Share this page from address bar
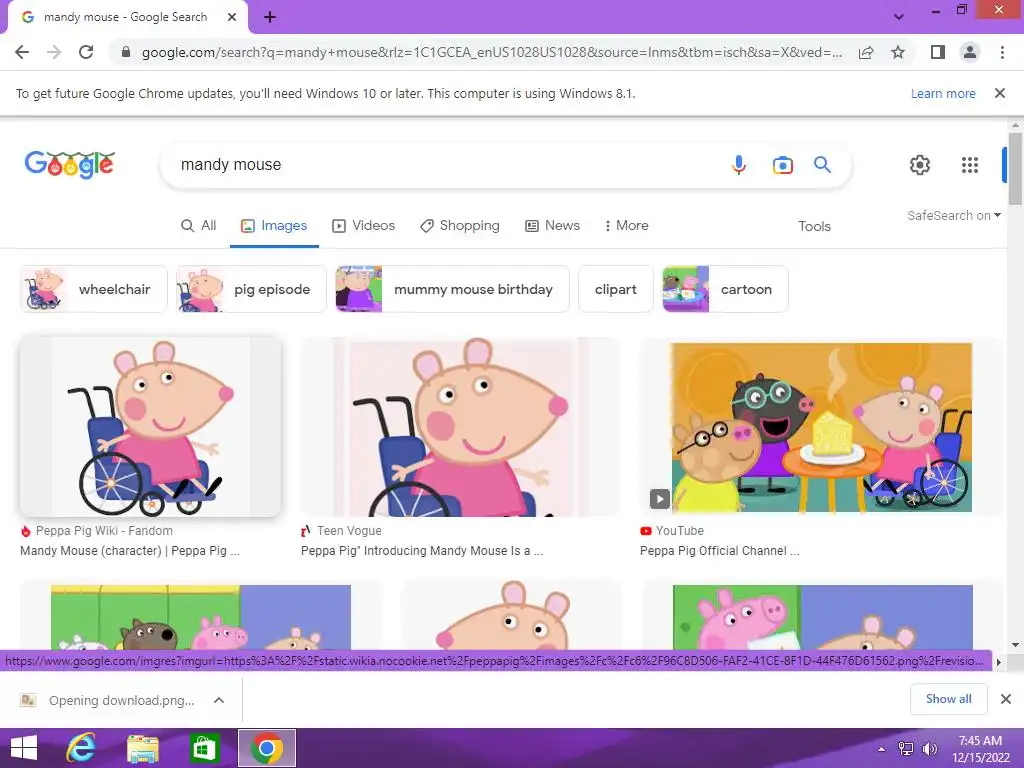Screen dimensions: 1024x768 866,52
